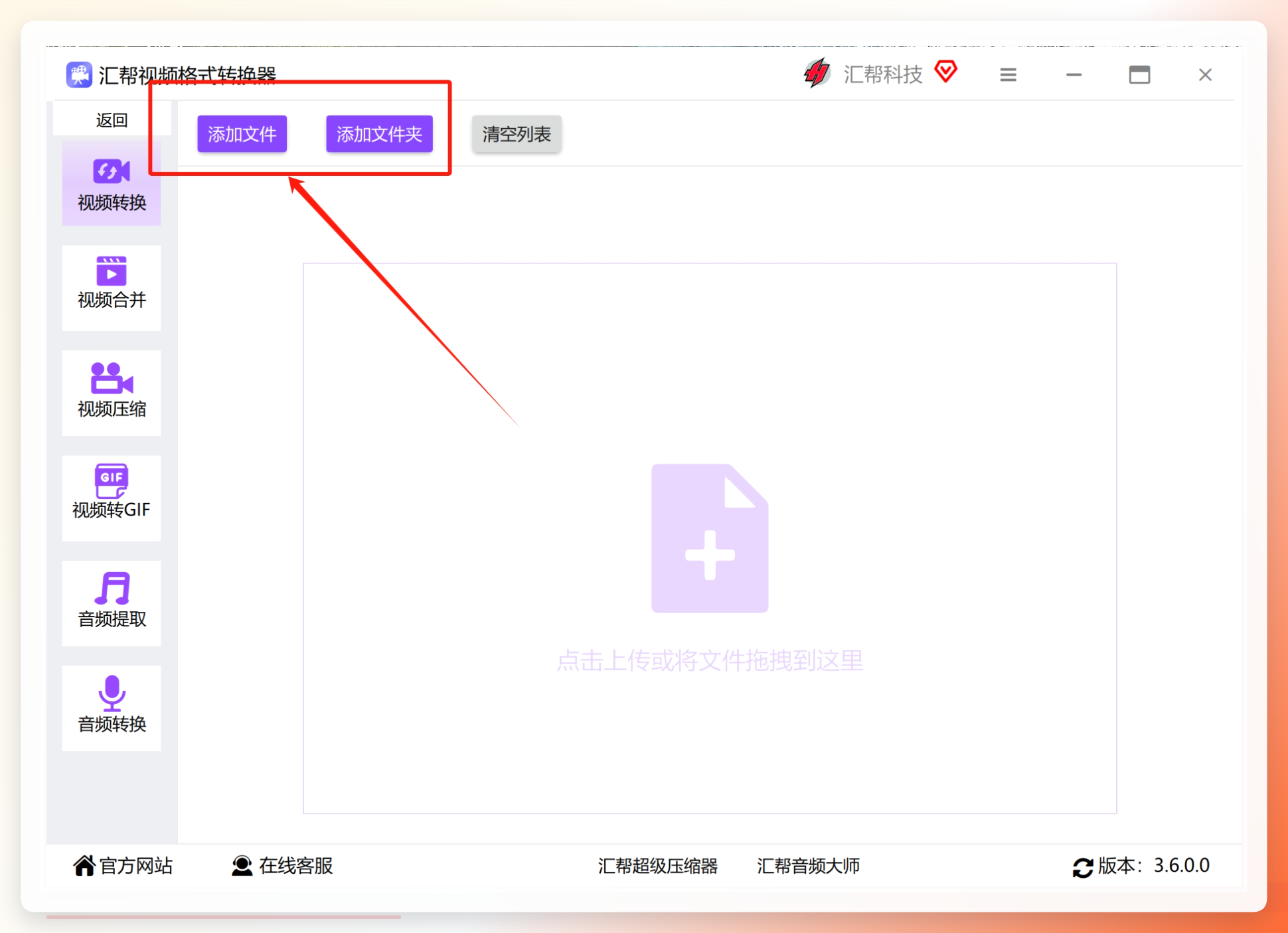Open the 官方网站 official website link
The width and height of the screenshot is (1288, 933).
pos(123,865)
